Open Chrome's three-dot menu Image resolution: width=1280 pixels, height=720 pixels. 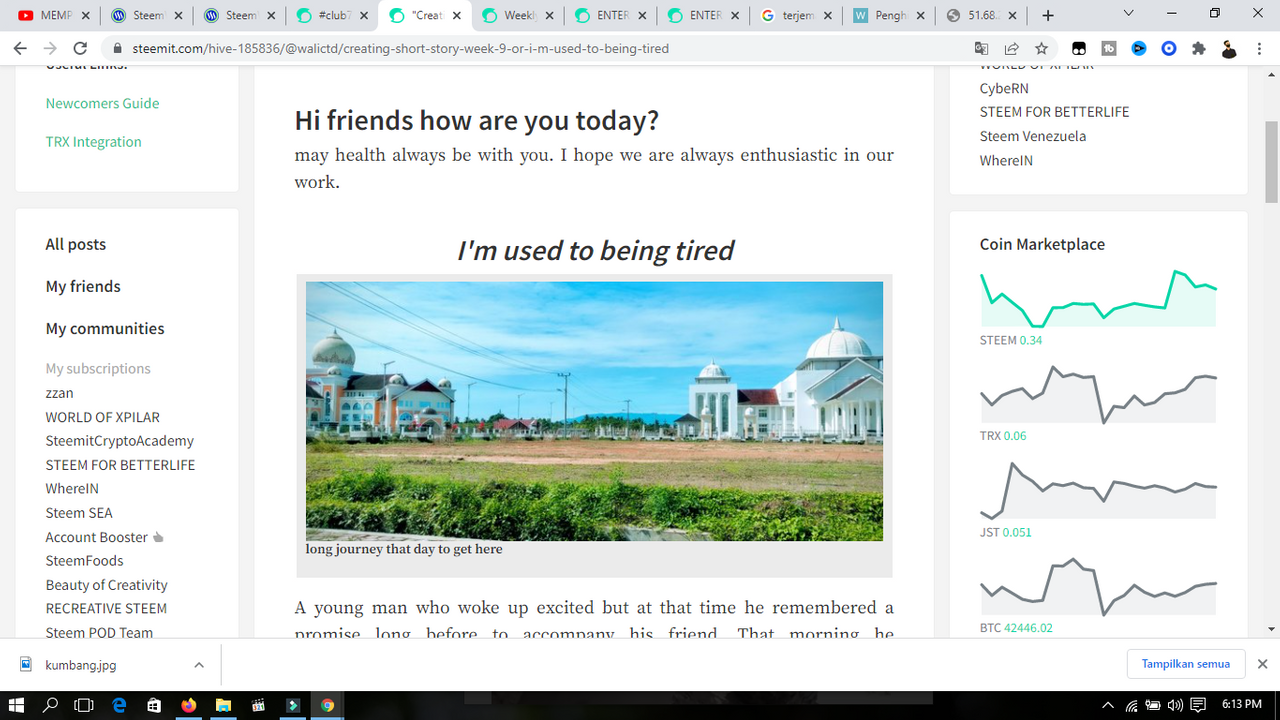pyautogui.click(x=1260, y=48)
